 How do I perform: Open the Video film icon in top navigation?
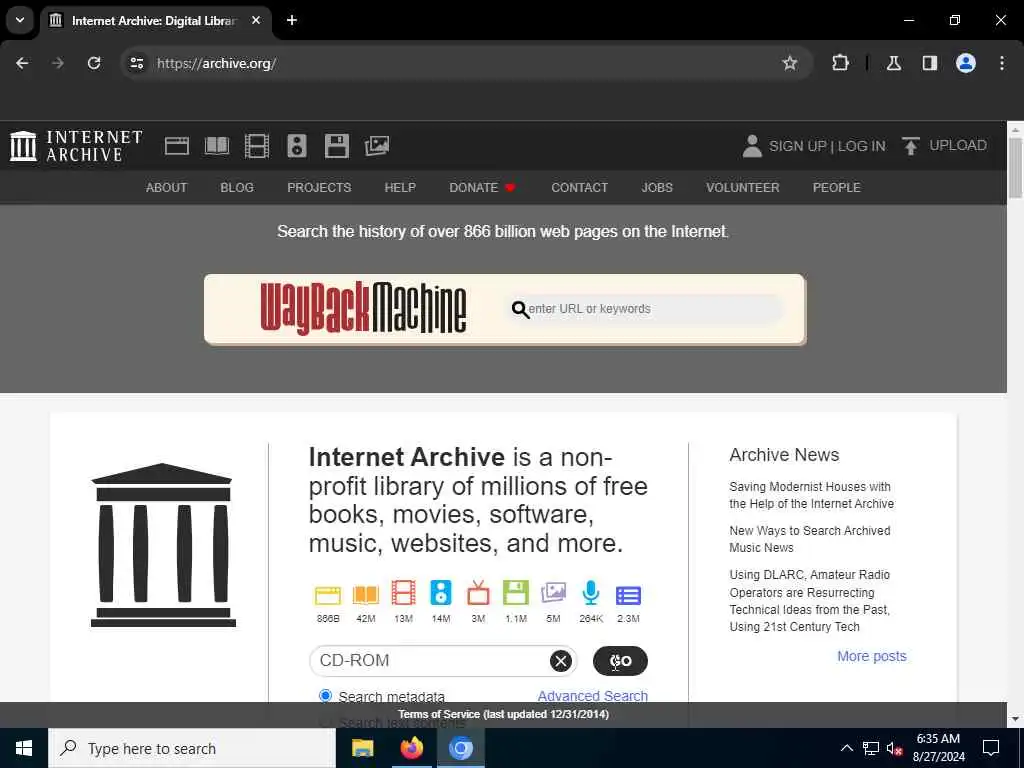pos(257,146)
